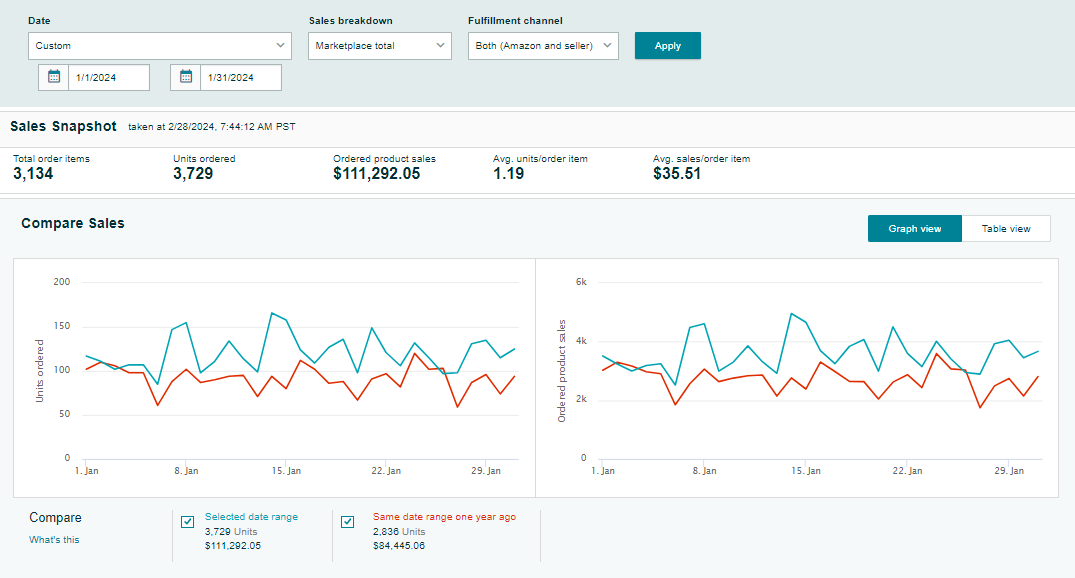This screenshot has height=578, width=1075.
Task: Click the Ordered product sales chart's highest teal peak
Action: tap(791, 313)
